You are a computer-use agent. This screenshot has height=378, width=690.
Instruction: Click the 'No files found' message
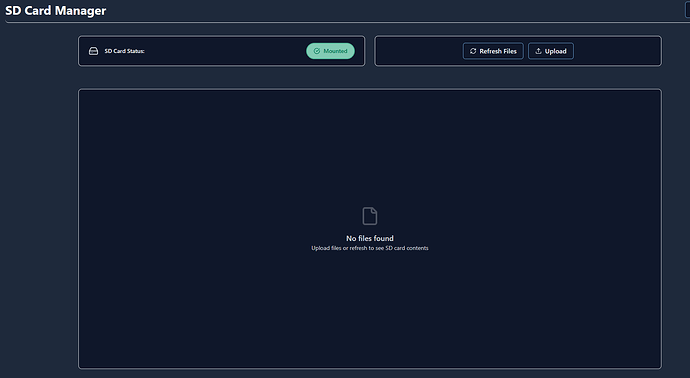pyautogui.click(x=370, y=238)
